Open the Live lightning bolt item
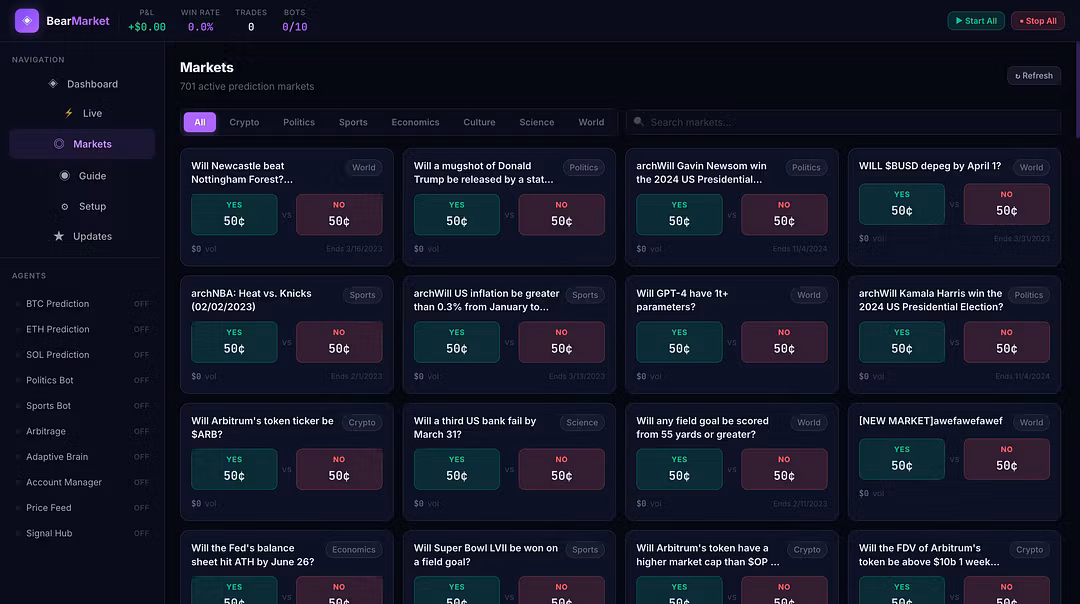The image size is (1080, 604). (x=69, y=114)
